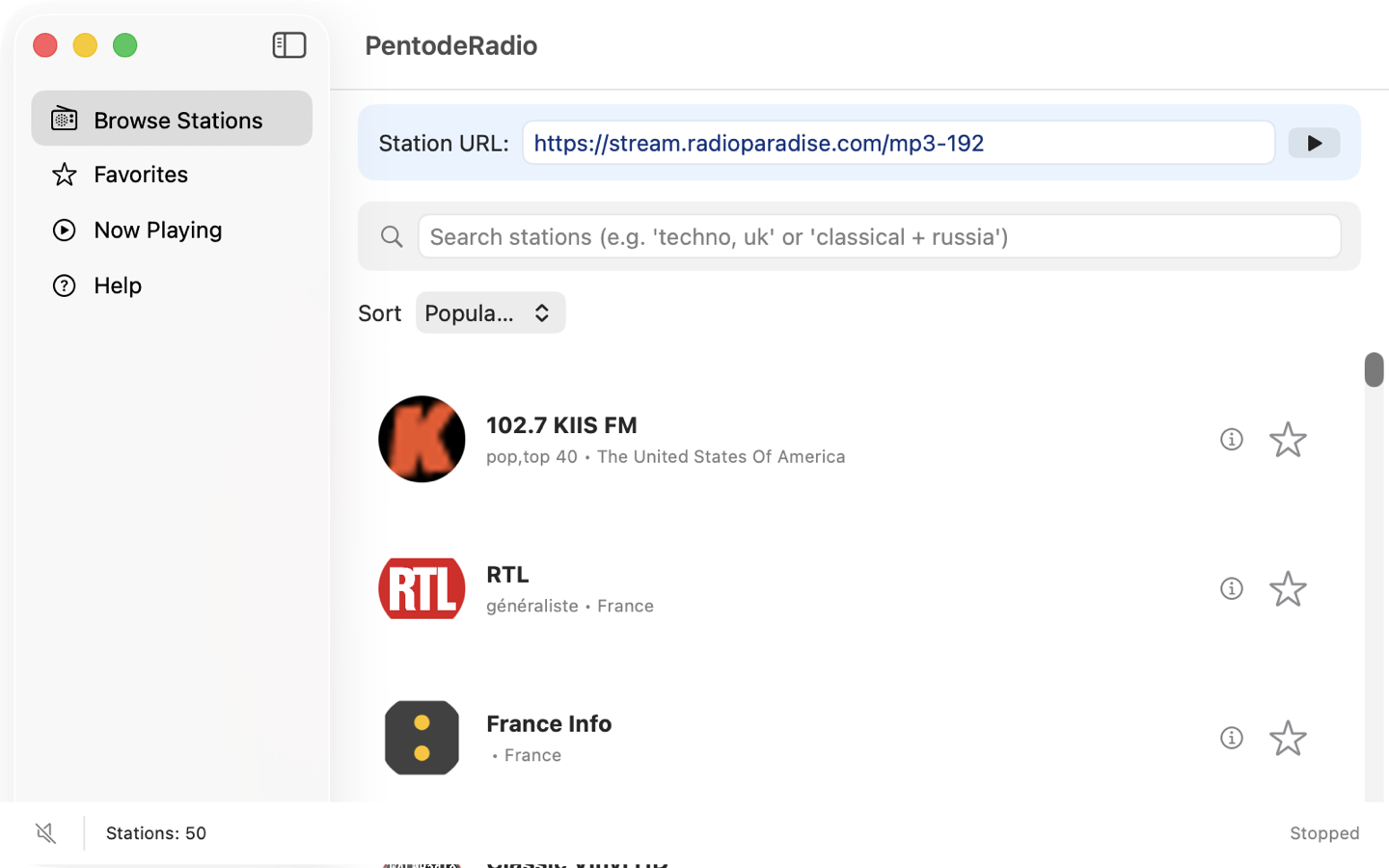The width and height of the screenshot is (1389, 868).
Task: Select the RTL station name
Action: (507, 574)
